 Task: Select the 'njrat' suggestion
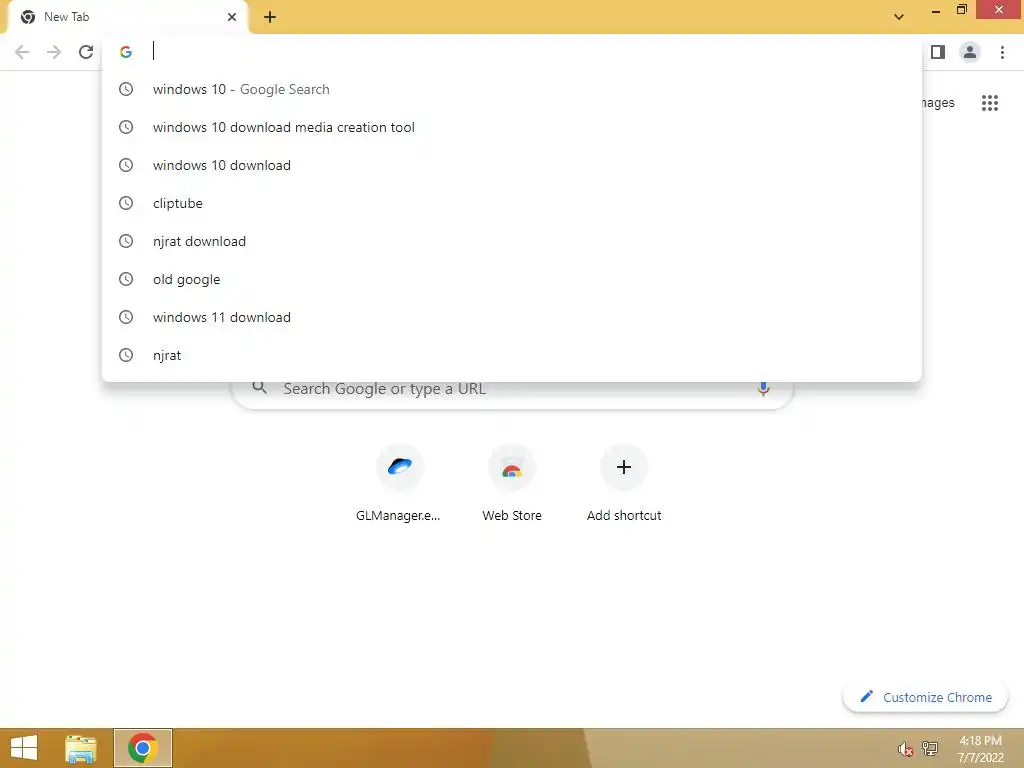(x=511, y=355)
